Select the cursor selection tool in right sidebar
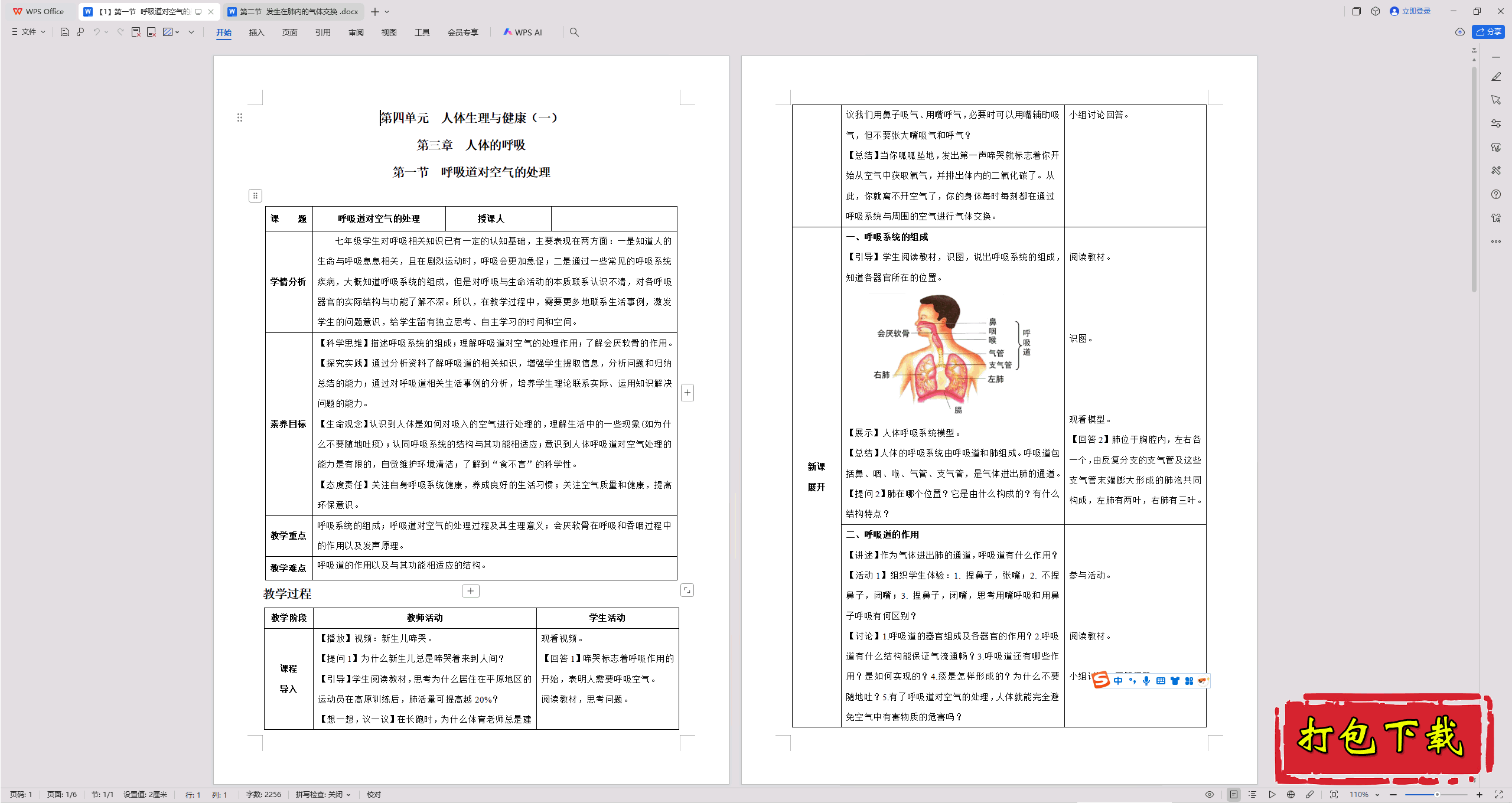 pyautogui.click(x=1496, y=100)
